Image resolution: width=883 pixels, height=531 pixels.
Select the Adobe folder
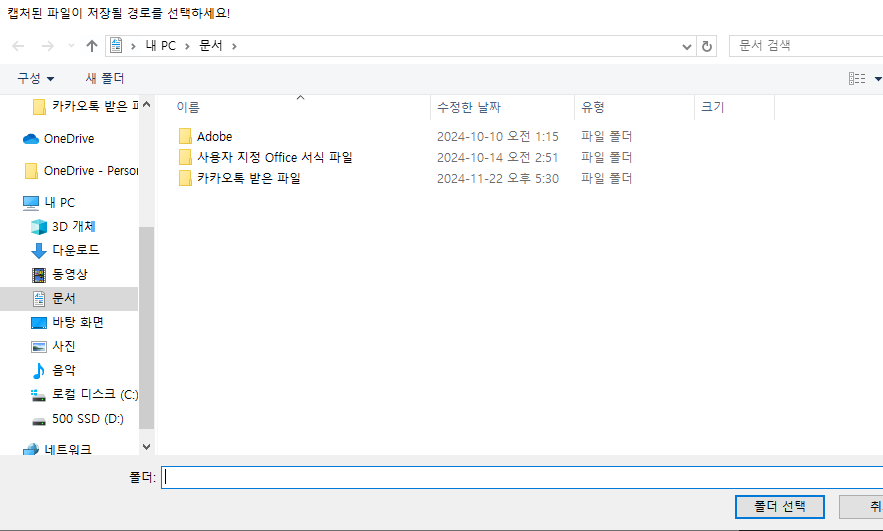(214, 136)
